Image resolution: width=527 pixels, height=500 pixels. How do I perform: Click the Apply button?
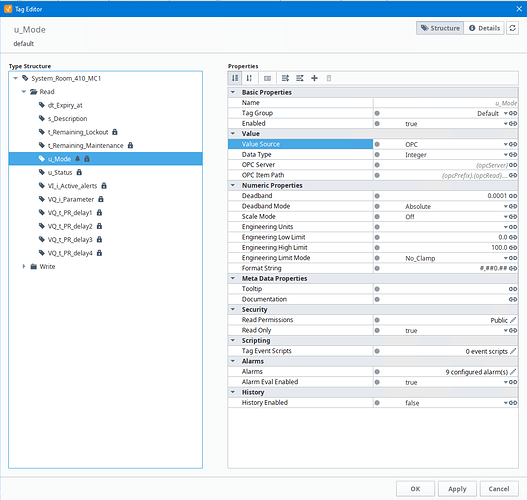click(457, 489)
